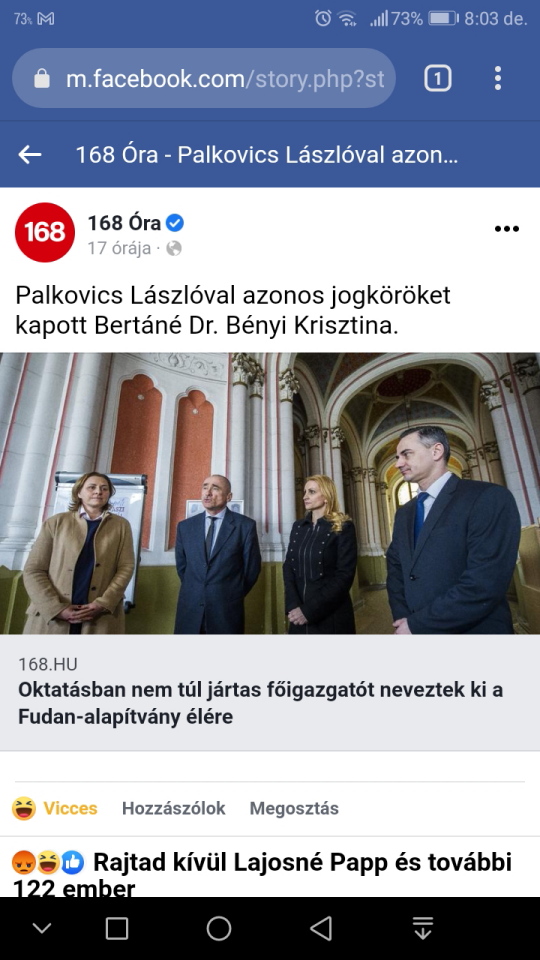The height and width of the screenshot is (960, 540).
Task: Tap the verified badge beside 168 Óra
Action: (175, 223)
